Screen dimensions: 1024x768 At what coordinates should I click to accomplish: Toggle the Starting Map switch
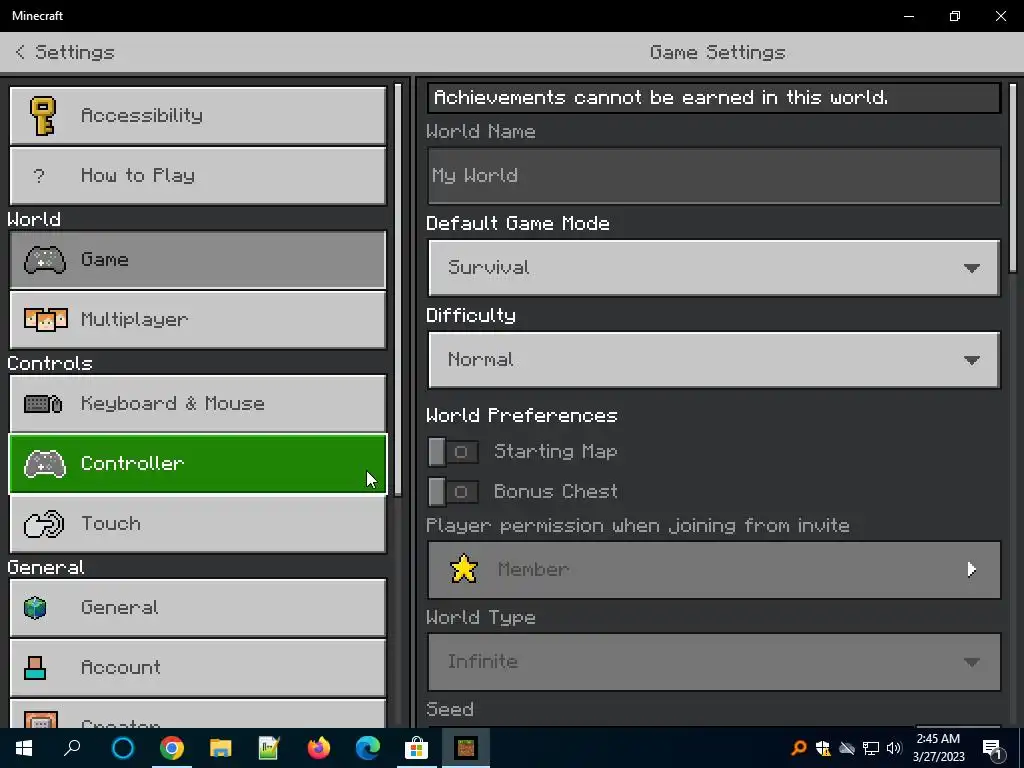click(x=453, y=452)
